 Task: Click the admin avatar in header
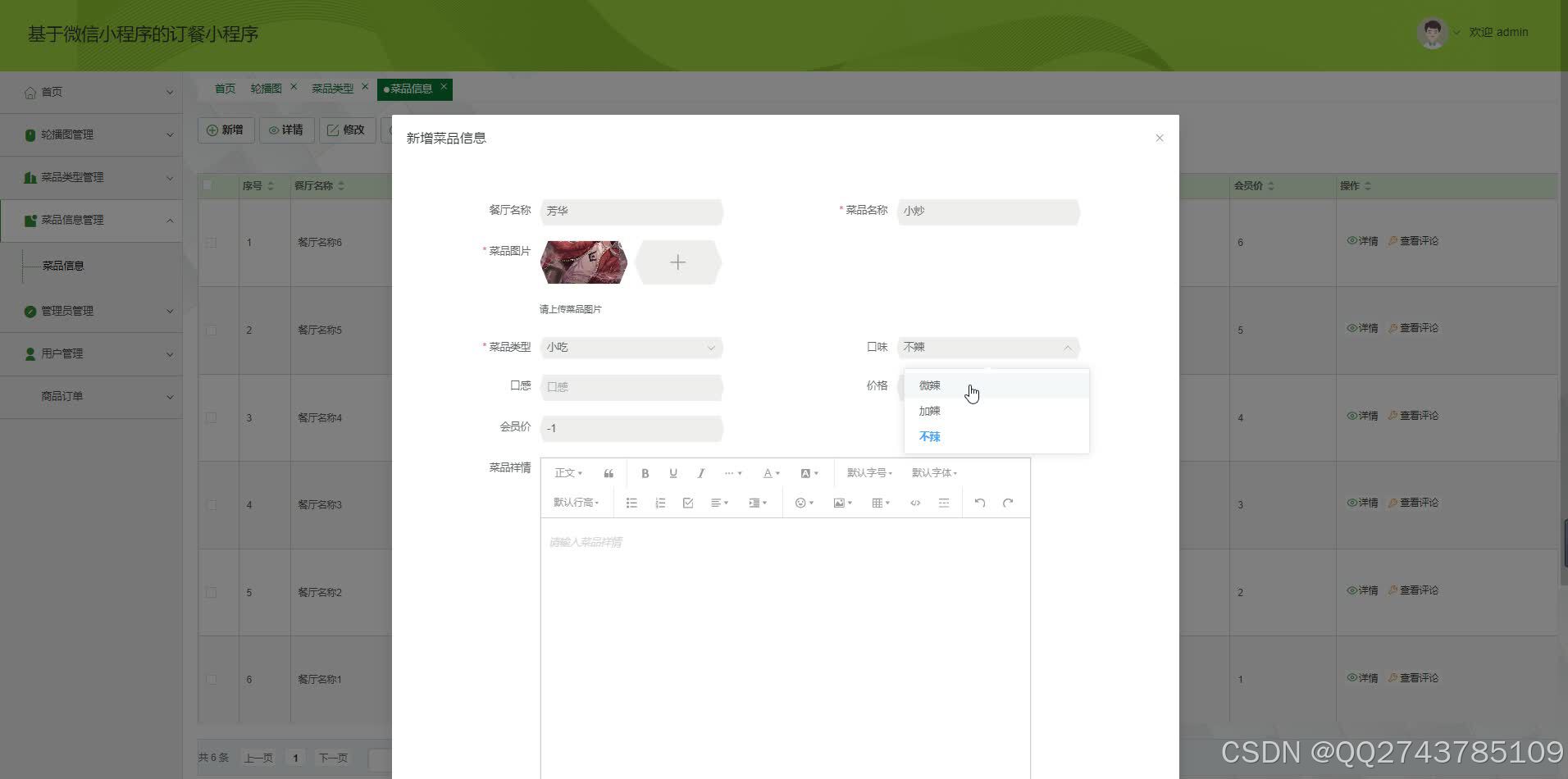[x=1433, y=33]
